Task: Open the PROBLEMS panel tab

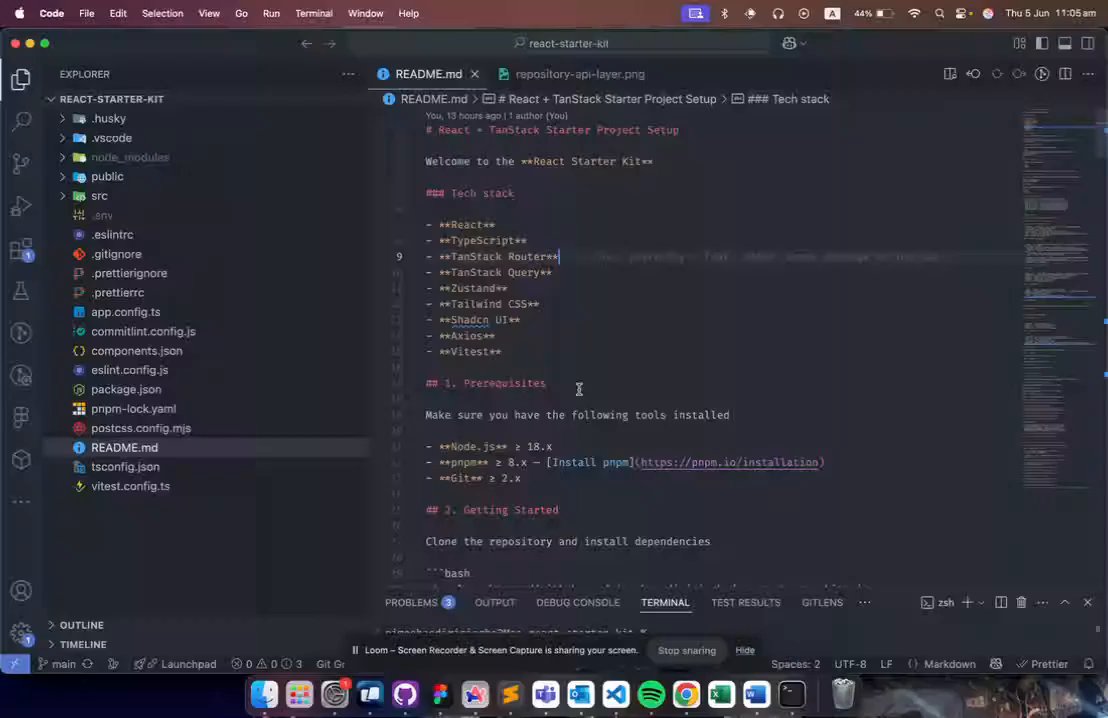Action: click(420, 602)
